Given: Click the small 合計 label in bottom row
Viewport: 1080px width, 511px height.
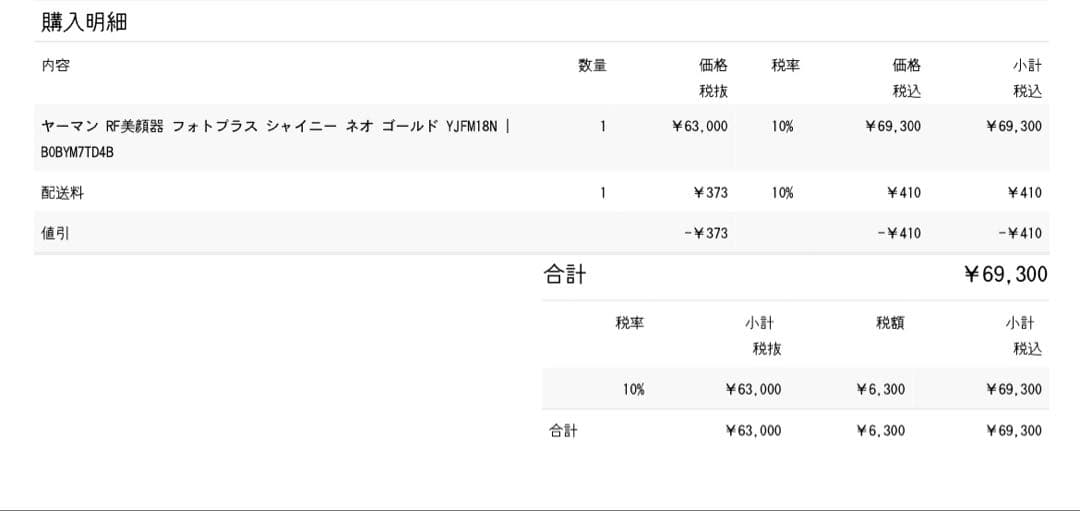Looking at the screenshot, I should (x=563, y=430).
